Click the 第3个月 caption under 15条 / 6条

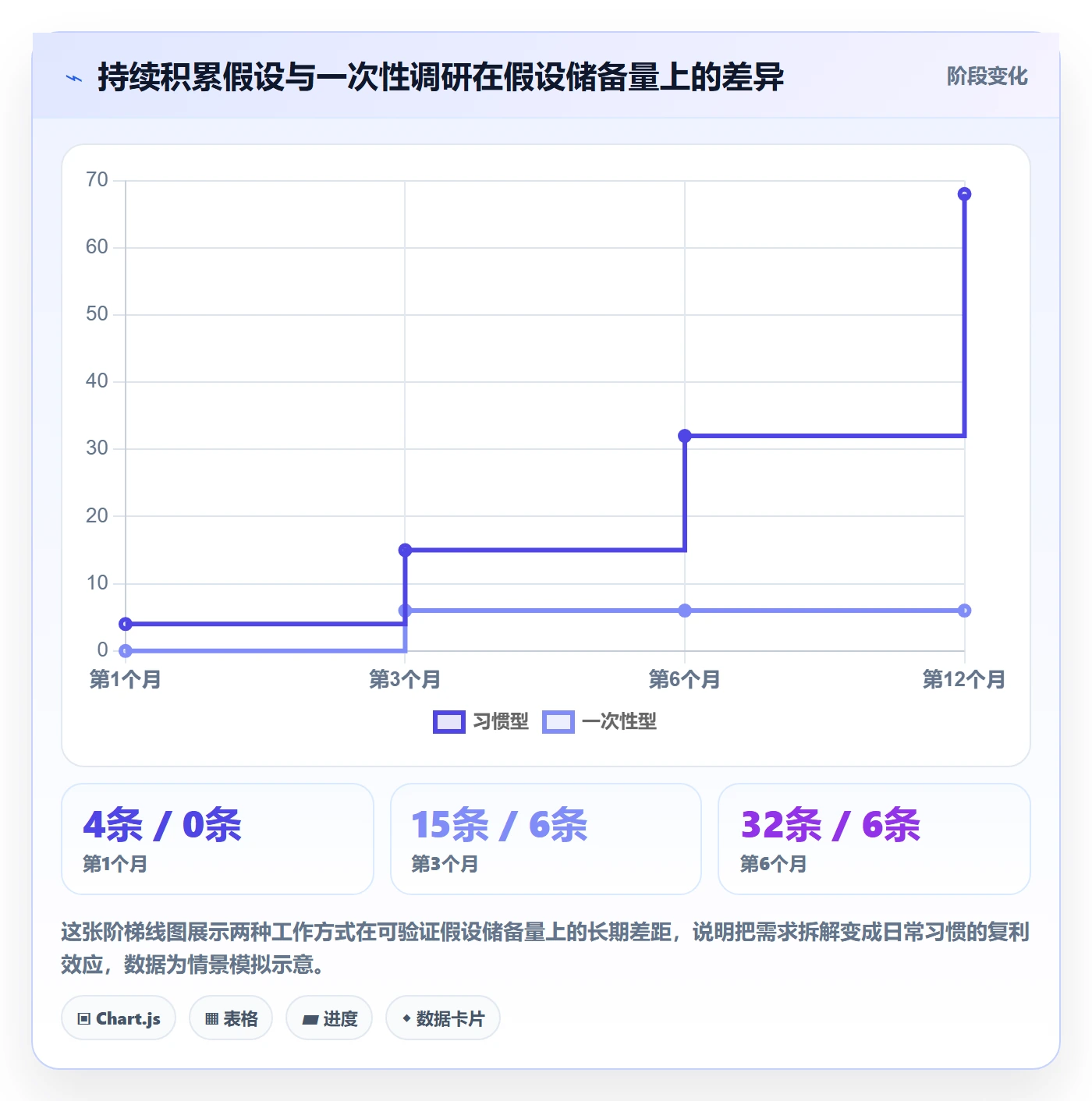click(x=445, y=864)
